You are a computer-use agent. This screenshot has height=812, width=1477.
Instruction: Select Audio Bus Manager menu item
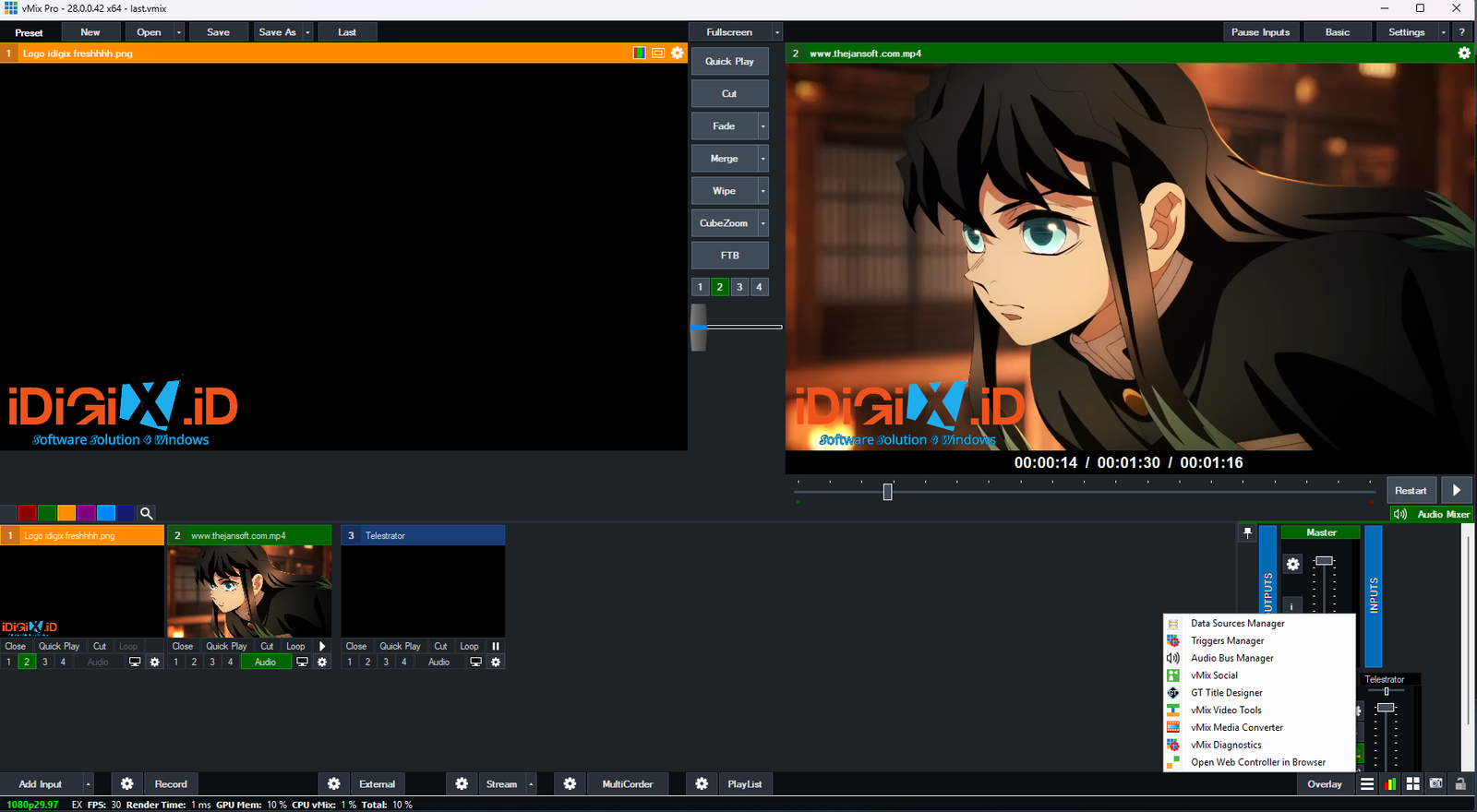coord(1259,658)
